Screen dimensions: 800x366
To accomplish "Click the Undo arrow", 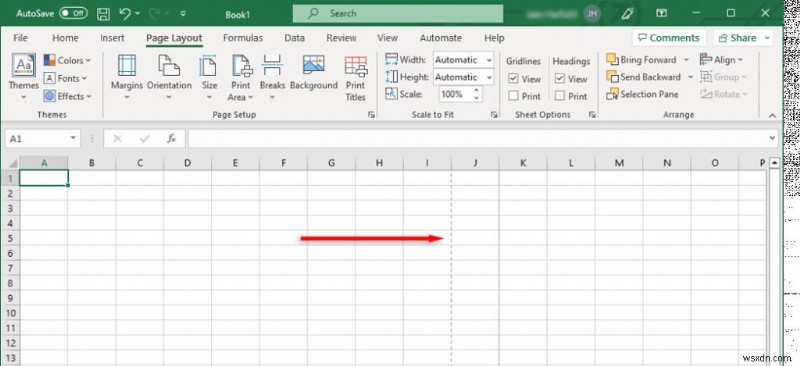I will tap(125, 14).
